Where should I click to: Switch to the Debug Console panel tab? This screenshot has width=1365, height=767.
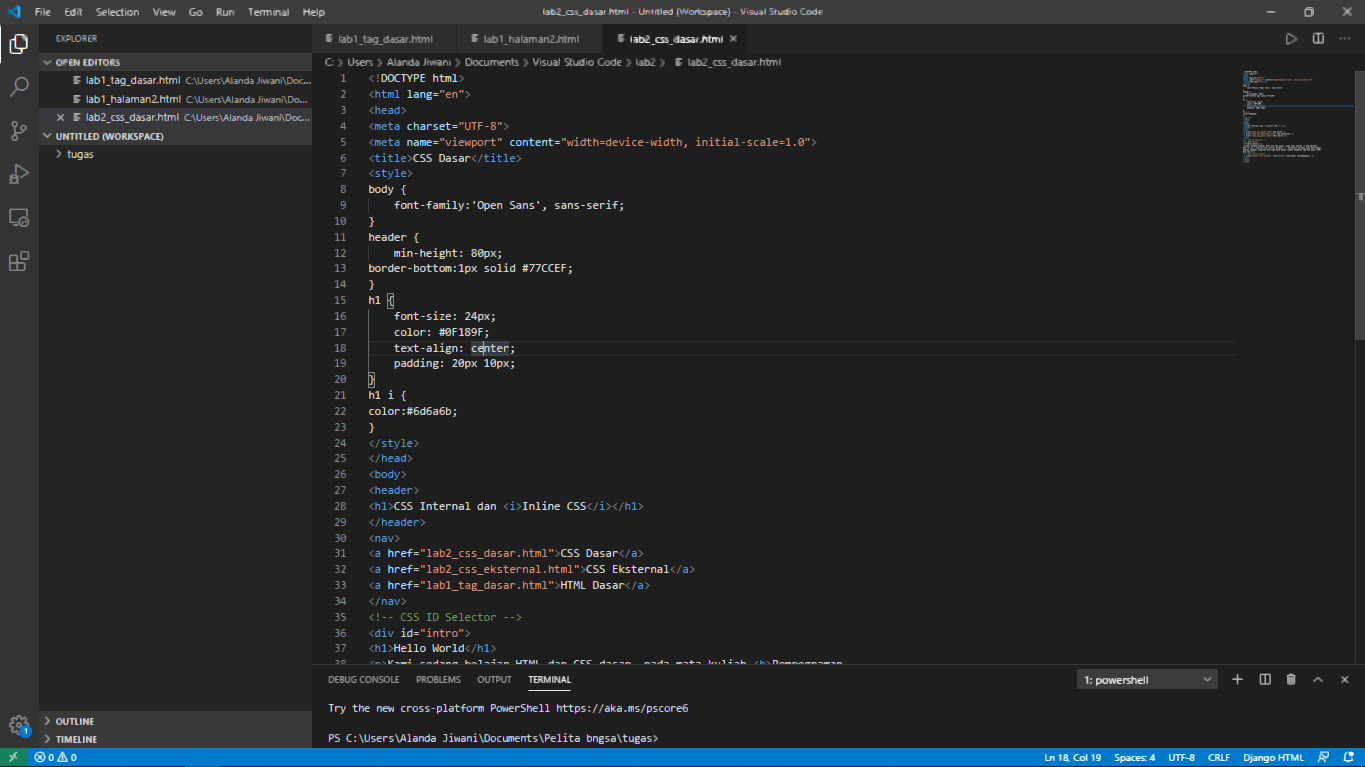364,680
